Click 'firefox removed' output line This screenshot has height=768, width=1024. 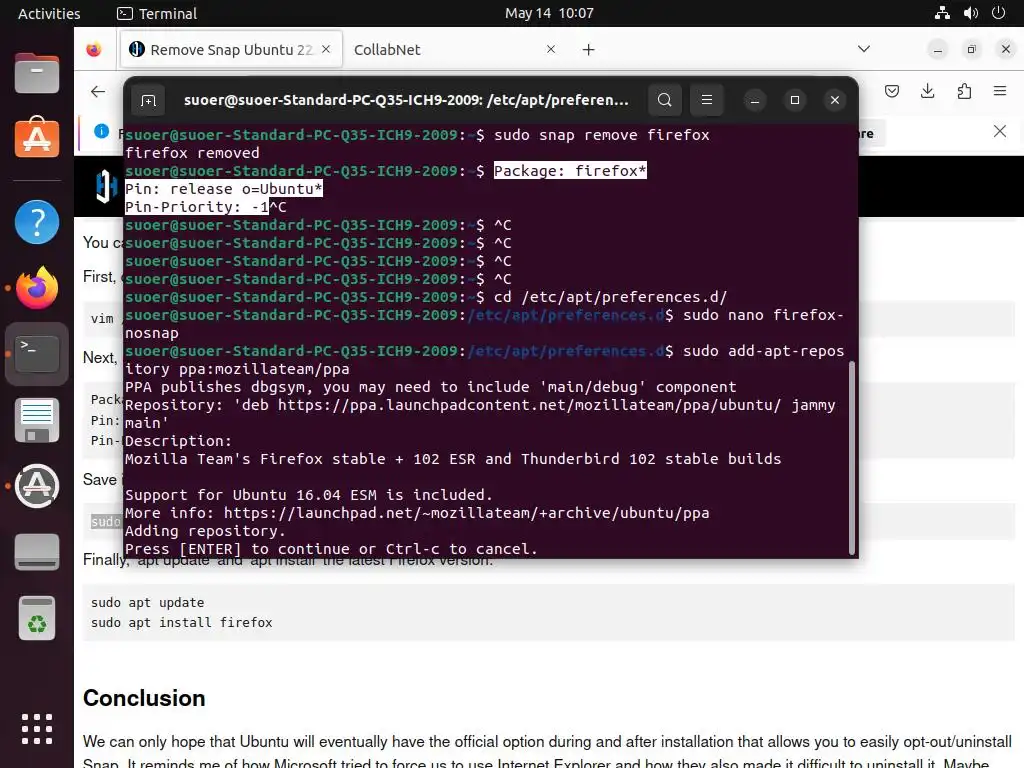click(192, 153)
